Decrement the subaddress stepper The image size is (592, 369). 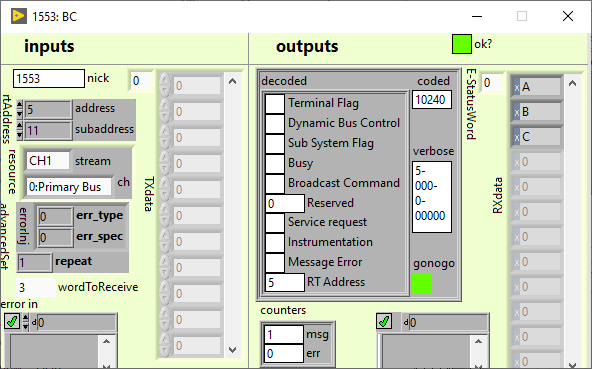coord(20,135)
